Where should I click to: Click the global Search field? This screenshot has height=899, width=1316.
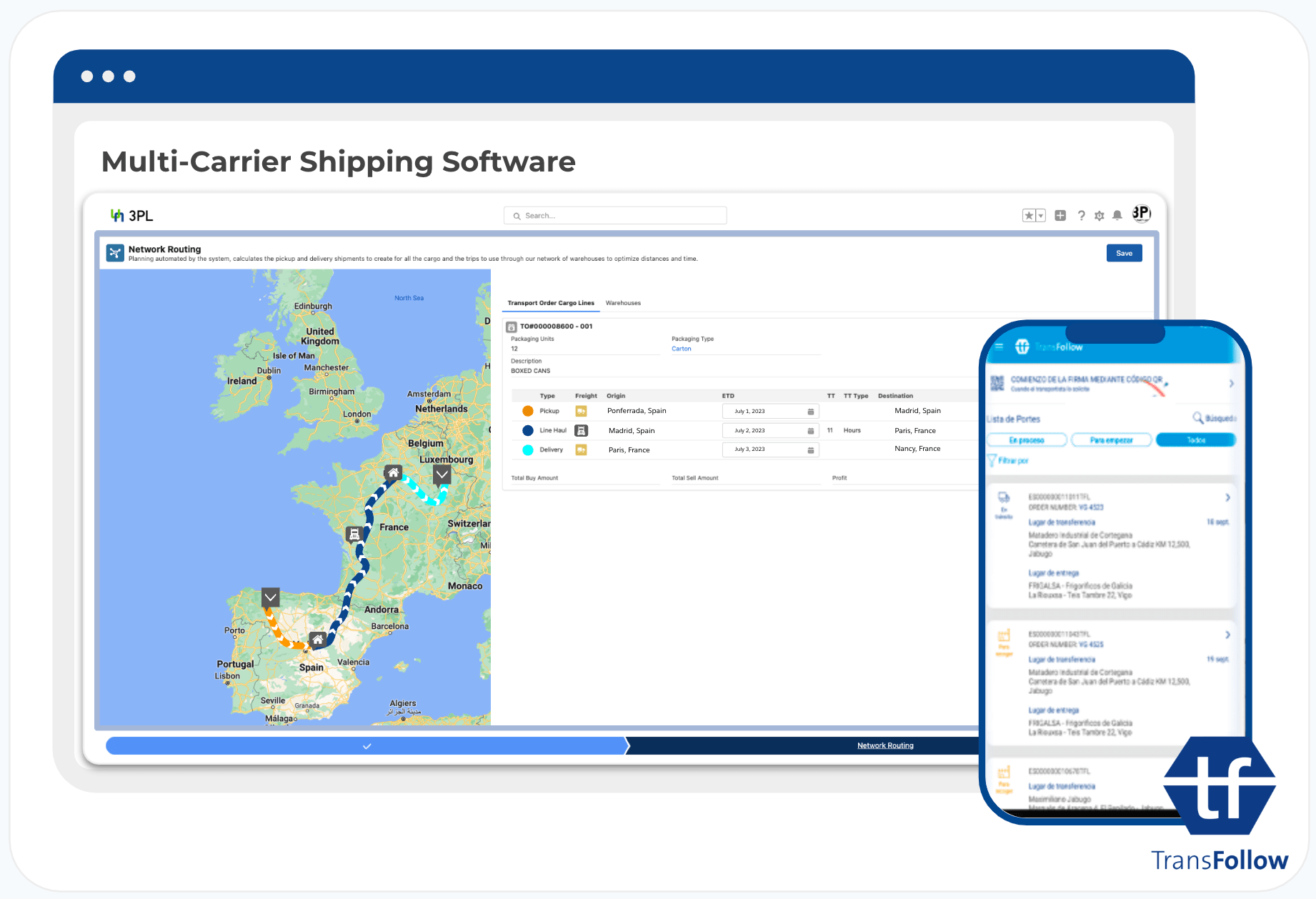615,215
